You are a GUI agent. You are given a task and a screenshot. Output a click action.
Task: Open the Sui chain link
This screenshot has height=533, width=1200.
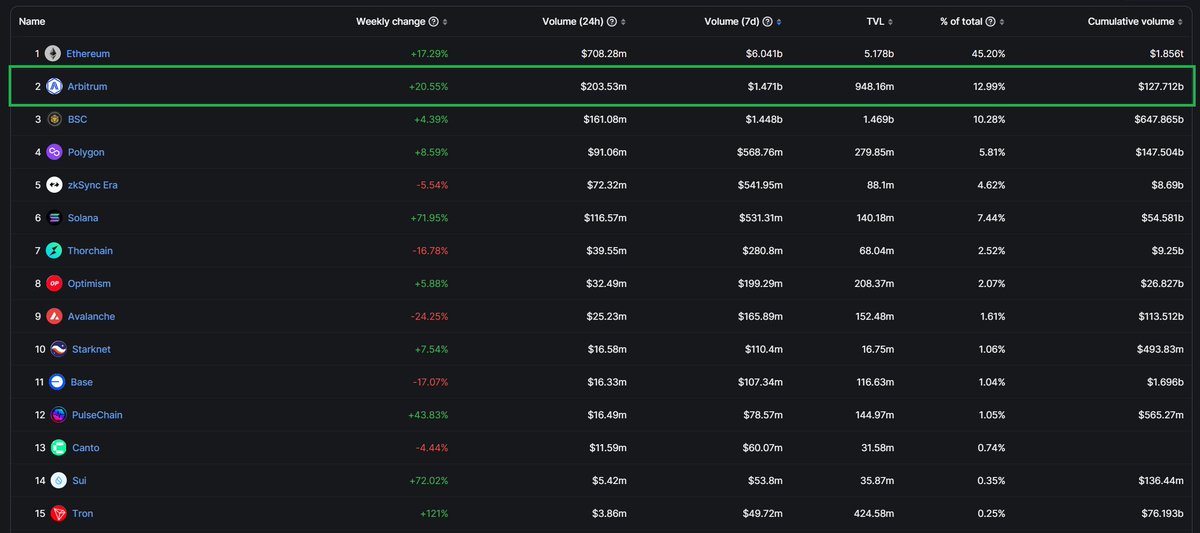pos(79,480)
